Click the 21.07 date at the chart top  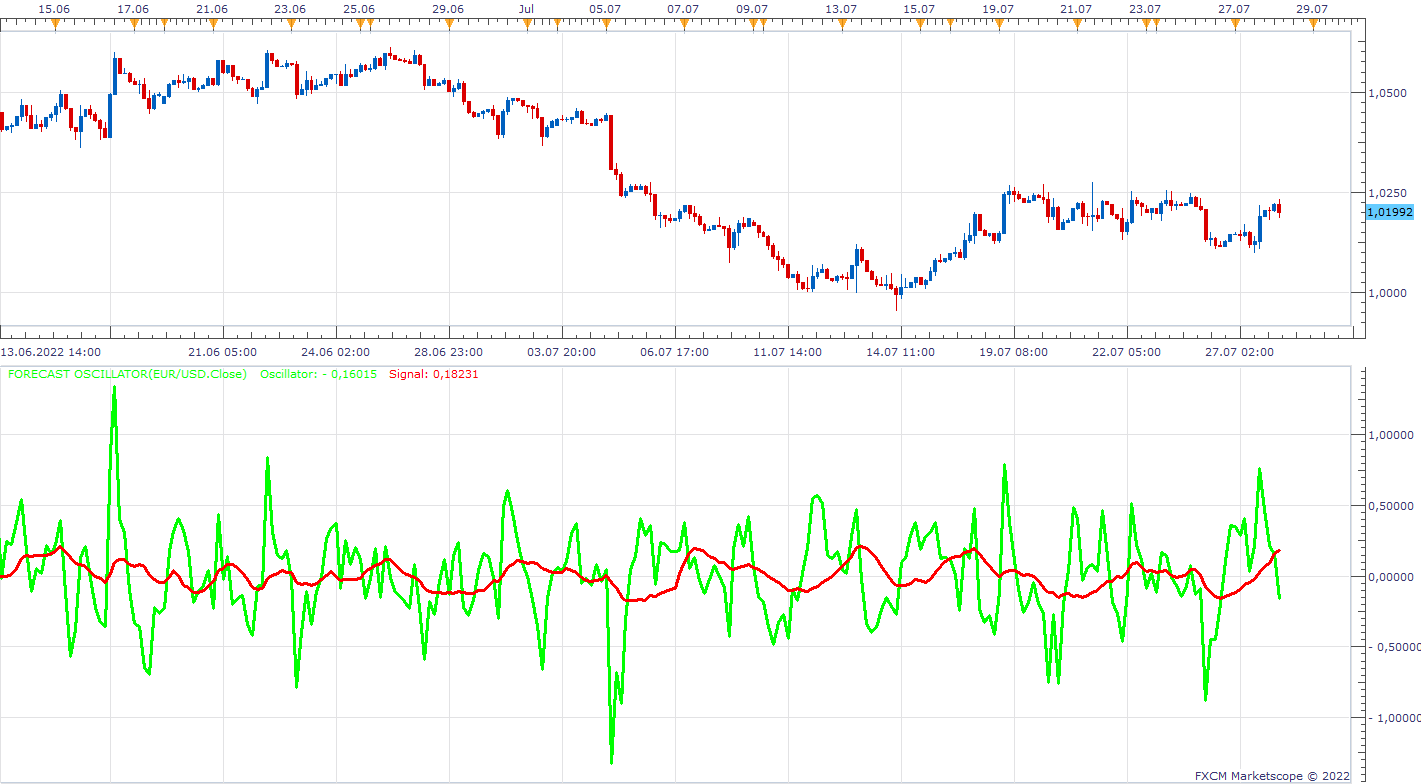tap(1076, 9)
